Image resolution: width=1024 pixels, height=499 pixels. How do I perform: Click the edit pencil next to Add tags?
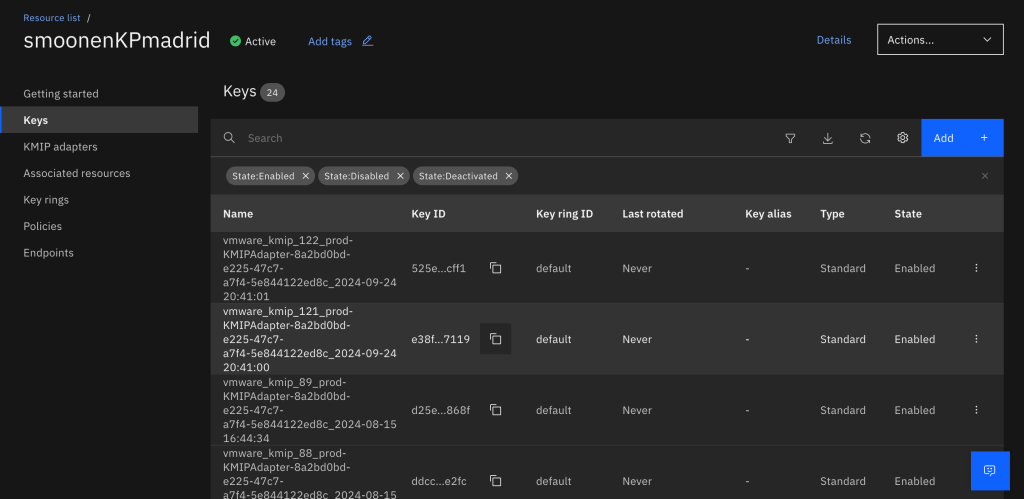(x=367, y=41)
